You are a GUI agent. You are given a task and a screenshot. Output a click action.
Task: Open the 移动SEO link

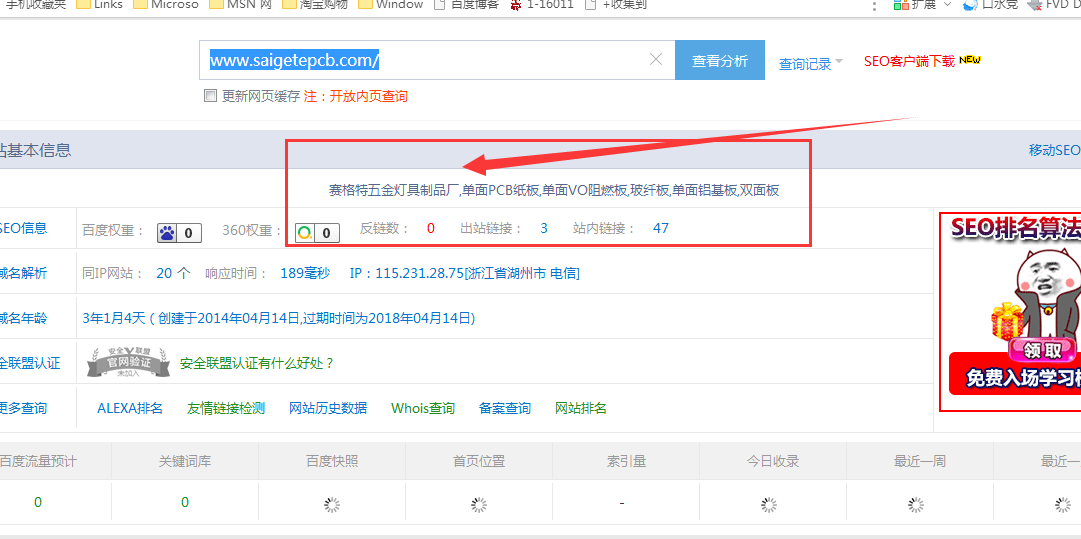[1054, 150]
